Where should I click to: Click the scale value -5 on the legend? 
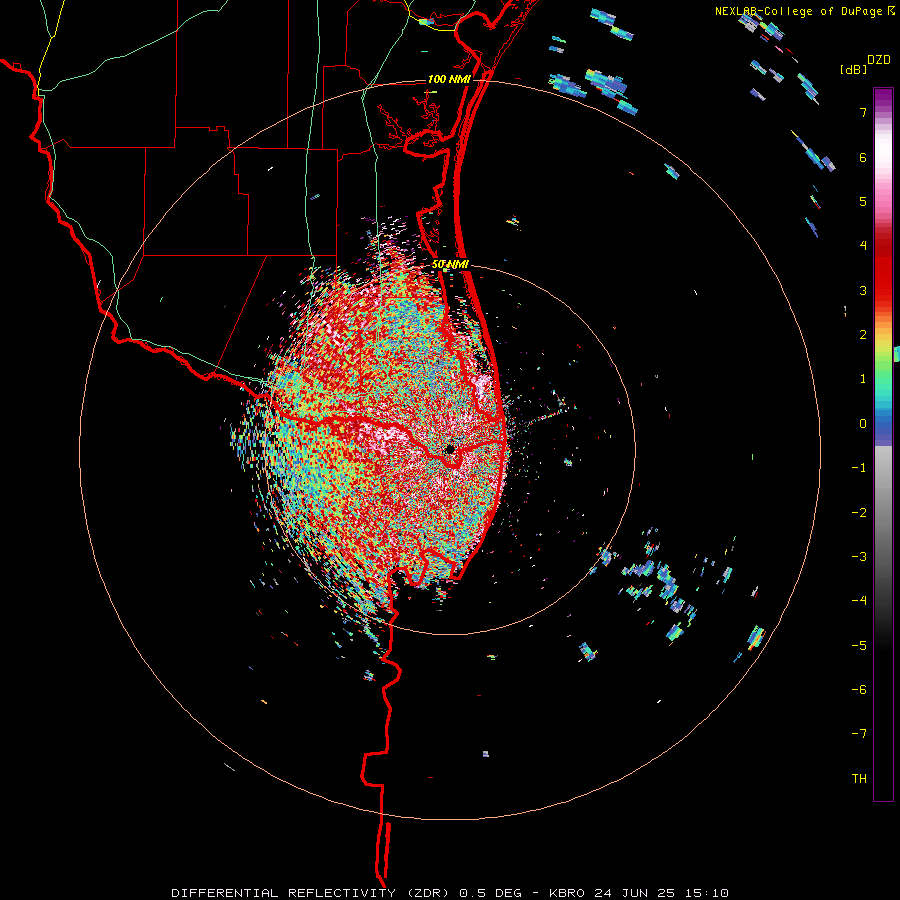[859, 646]
